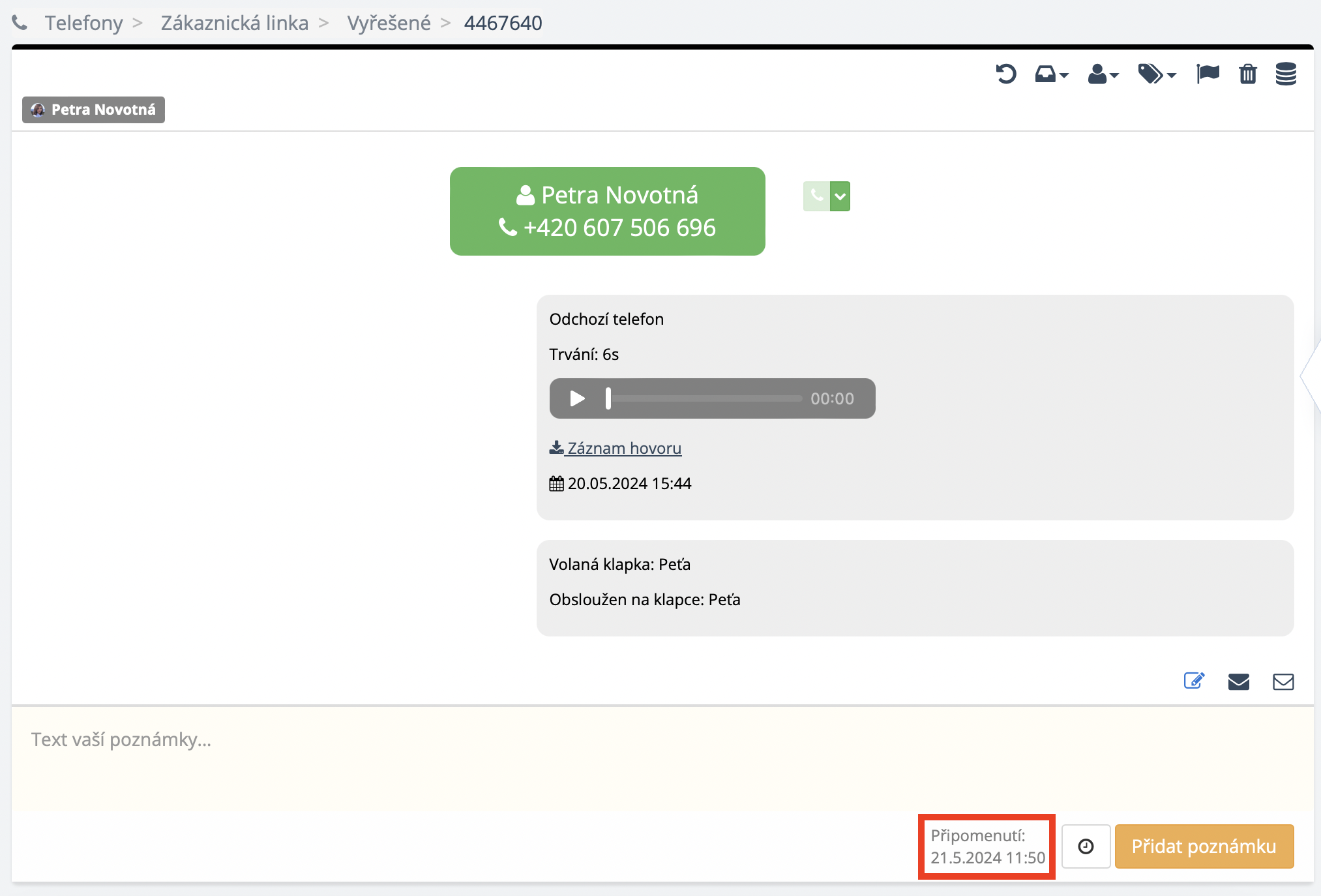Click the blue edit note icon
The height and width of the screenshot is (896, 1321).
click(1194, 681)
